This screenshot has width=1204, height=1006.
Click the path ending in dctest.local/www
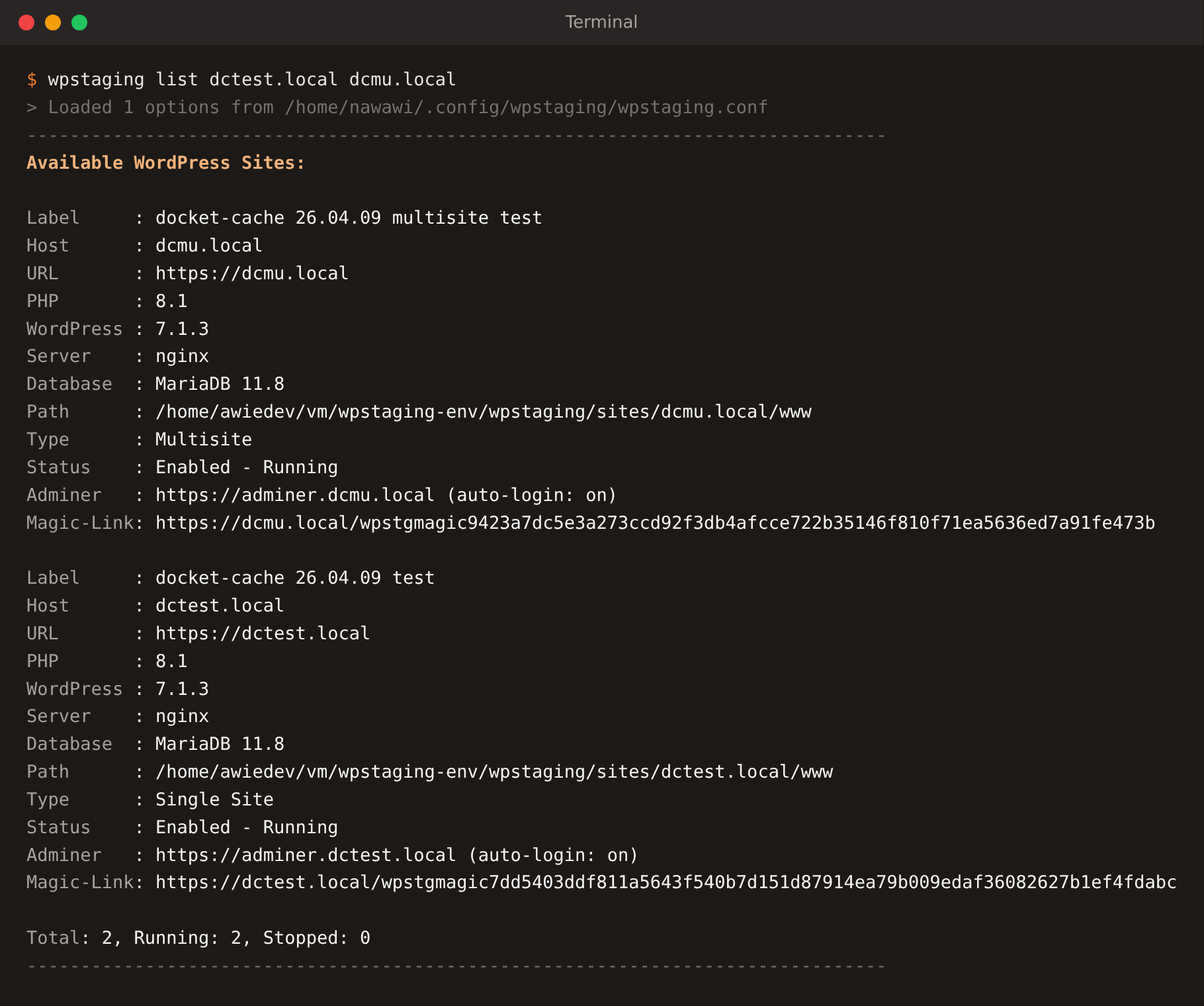(494, 772)
